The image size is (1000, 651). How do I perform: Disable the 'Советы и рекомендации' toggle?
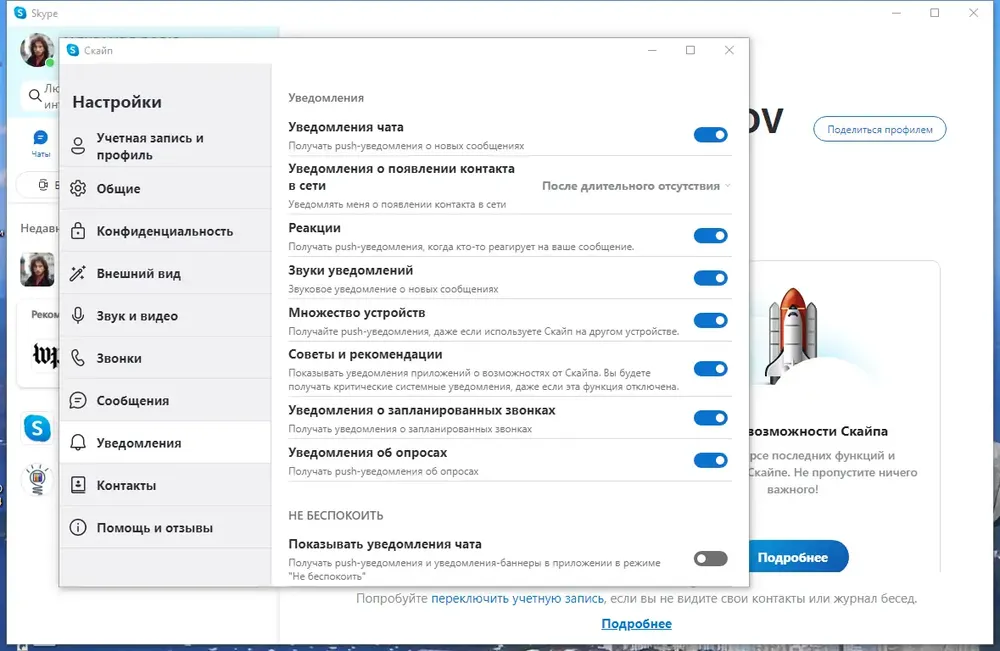pos(710,369)
